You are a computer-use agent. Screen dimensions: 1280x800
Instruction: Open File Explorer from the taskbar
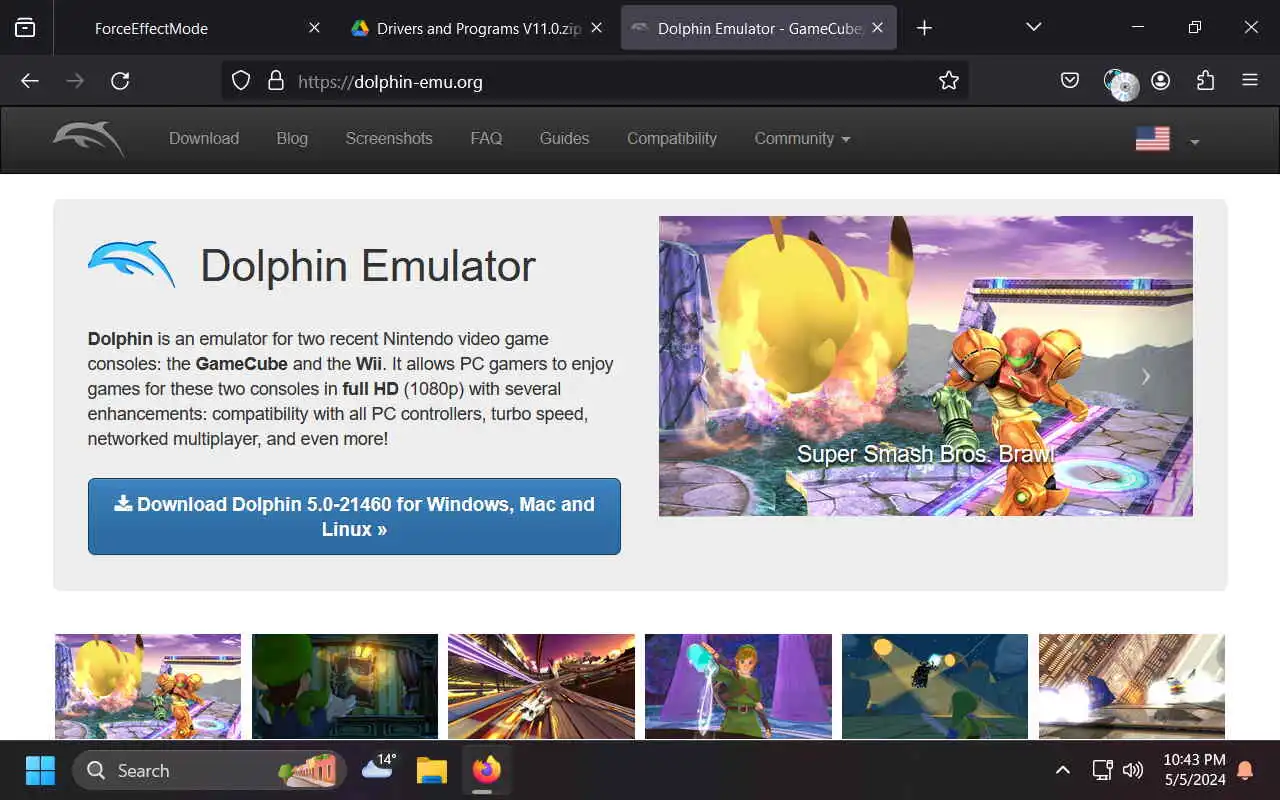click(x=432, y=770)
